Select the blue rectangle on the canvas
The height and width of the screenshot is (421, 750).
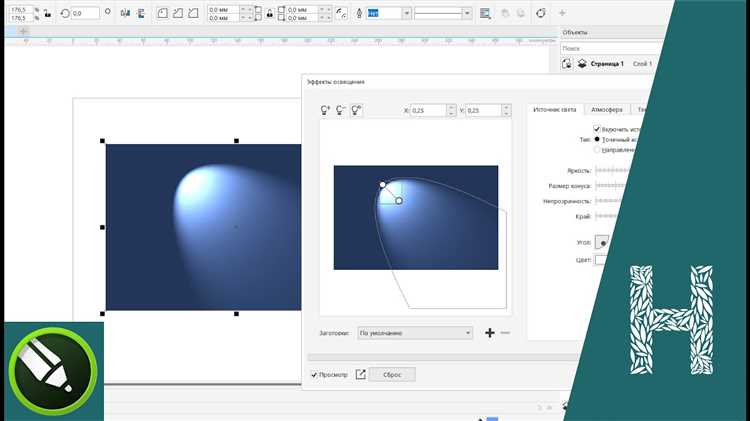pyautogui.click(x=203, y=227)
